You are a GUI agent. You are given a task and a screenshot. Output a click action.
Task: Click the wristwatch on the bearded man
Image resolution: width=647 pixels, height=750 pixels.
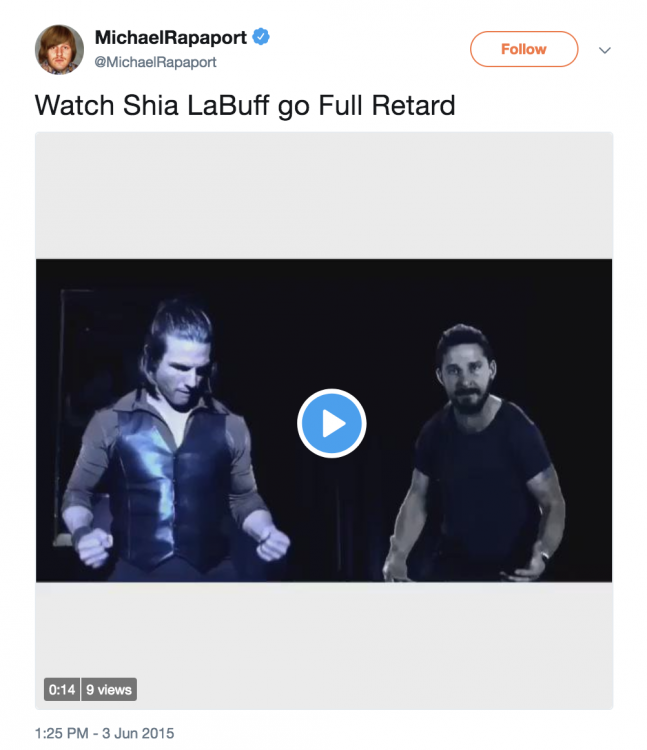tap(545, 557)
